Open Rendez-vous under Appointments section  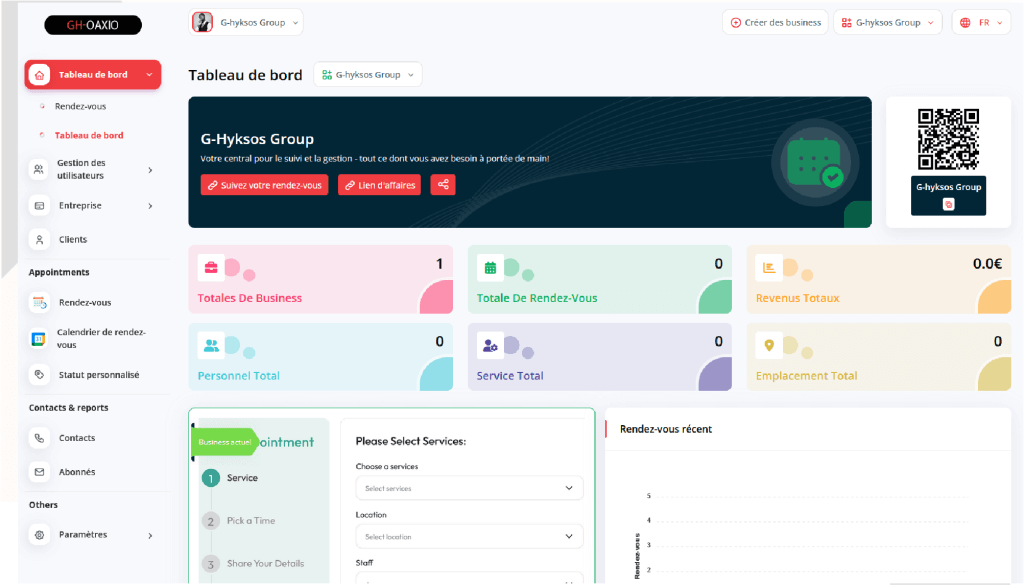click(85, 303)
